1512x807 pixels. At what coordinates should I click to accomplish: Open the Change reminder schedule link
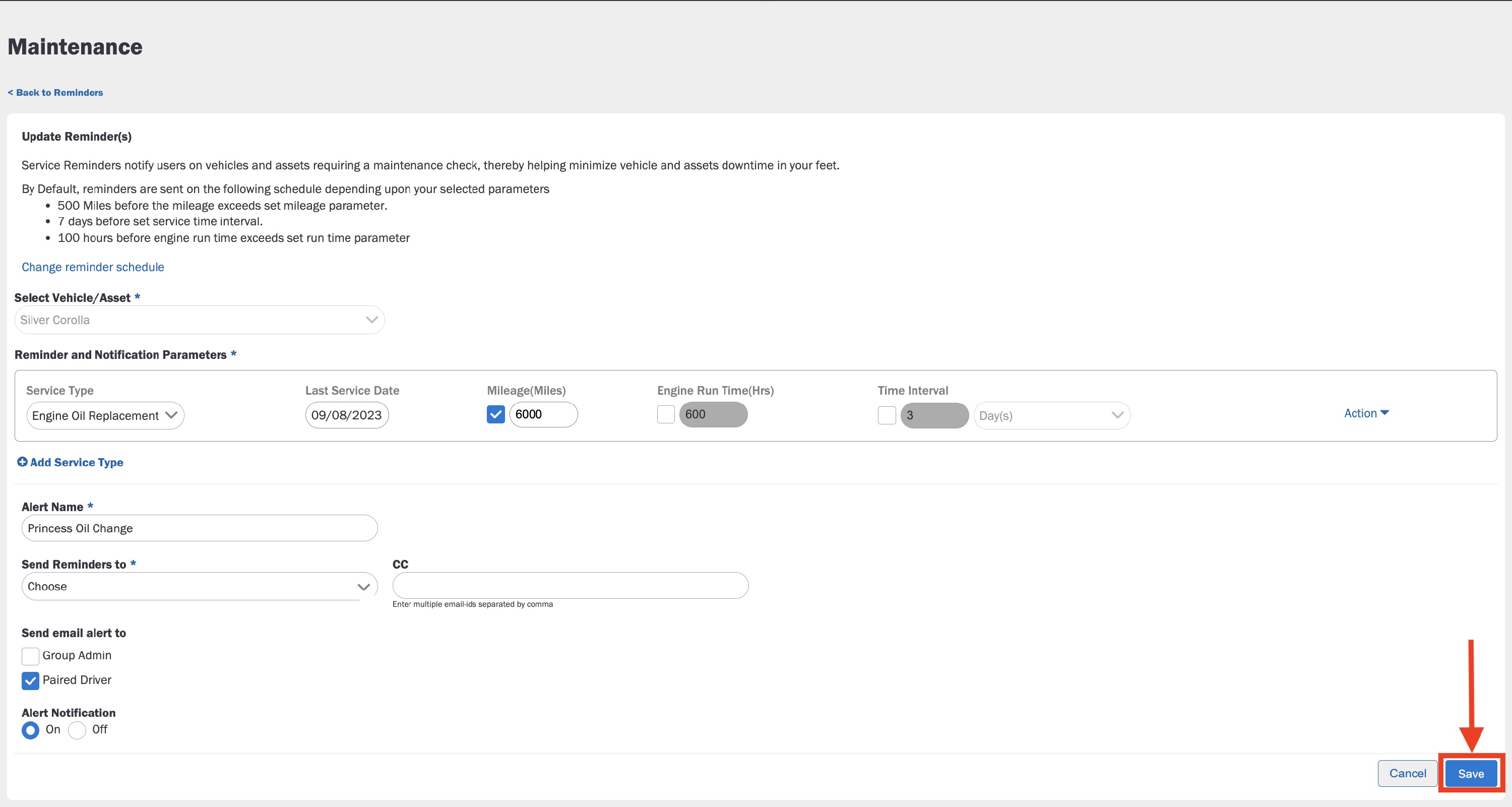93,267
